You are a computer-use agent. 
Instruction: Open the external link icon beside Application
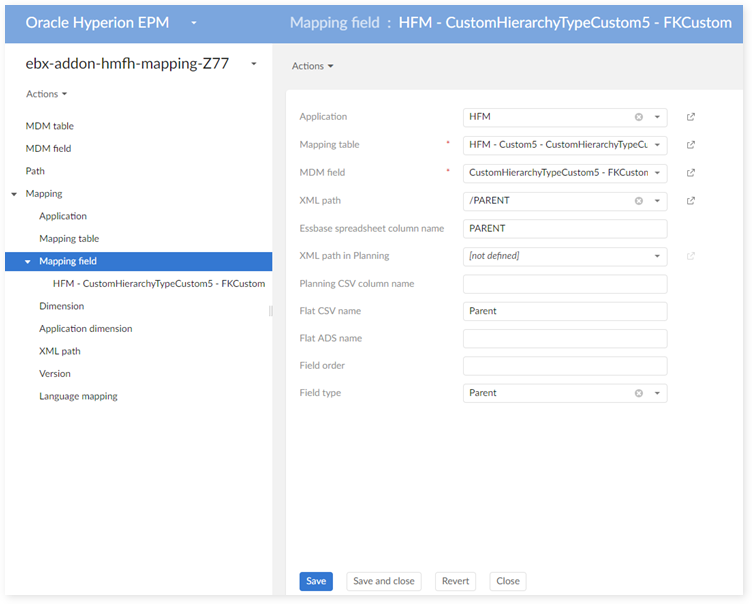click(691, 117)
